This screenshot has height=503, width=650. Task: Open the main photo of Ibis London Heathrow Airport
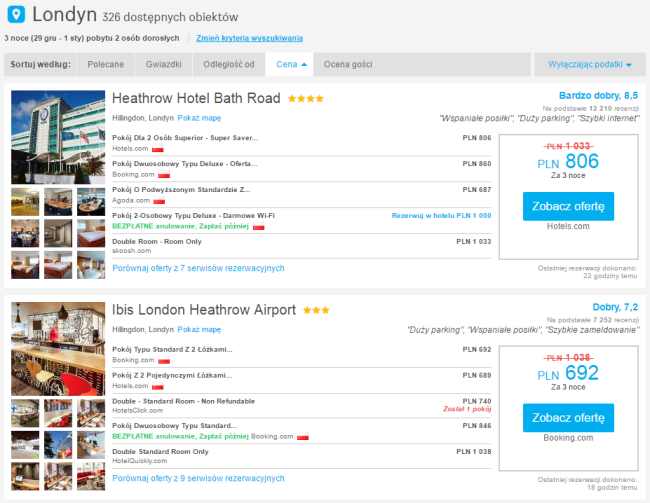(58, 349)
